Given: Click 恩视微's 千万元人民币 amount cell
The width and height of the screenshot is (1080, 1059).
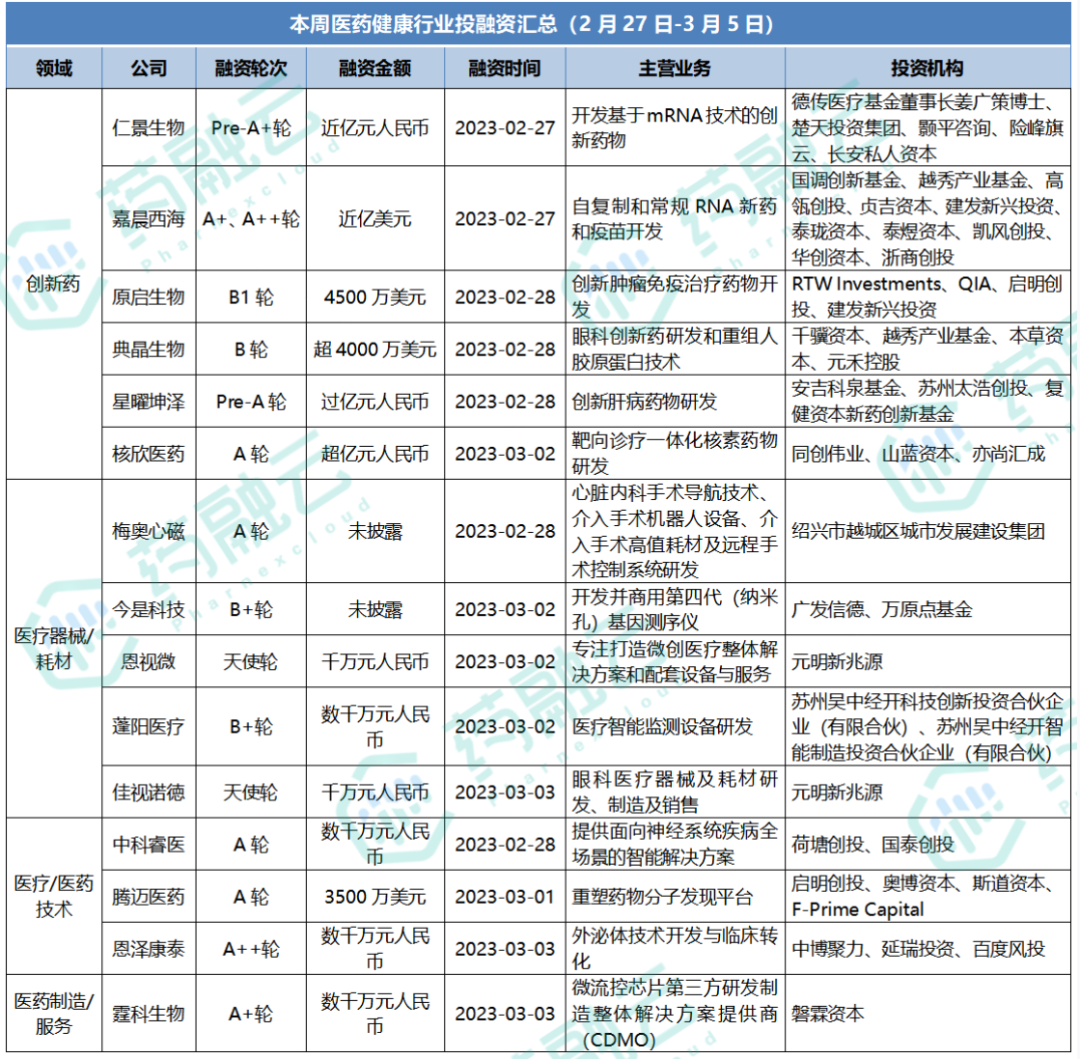Looking at the screenshot, I should (x=375, y=662).
